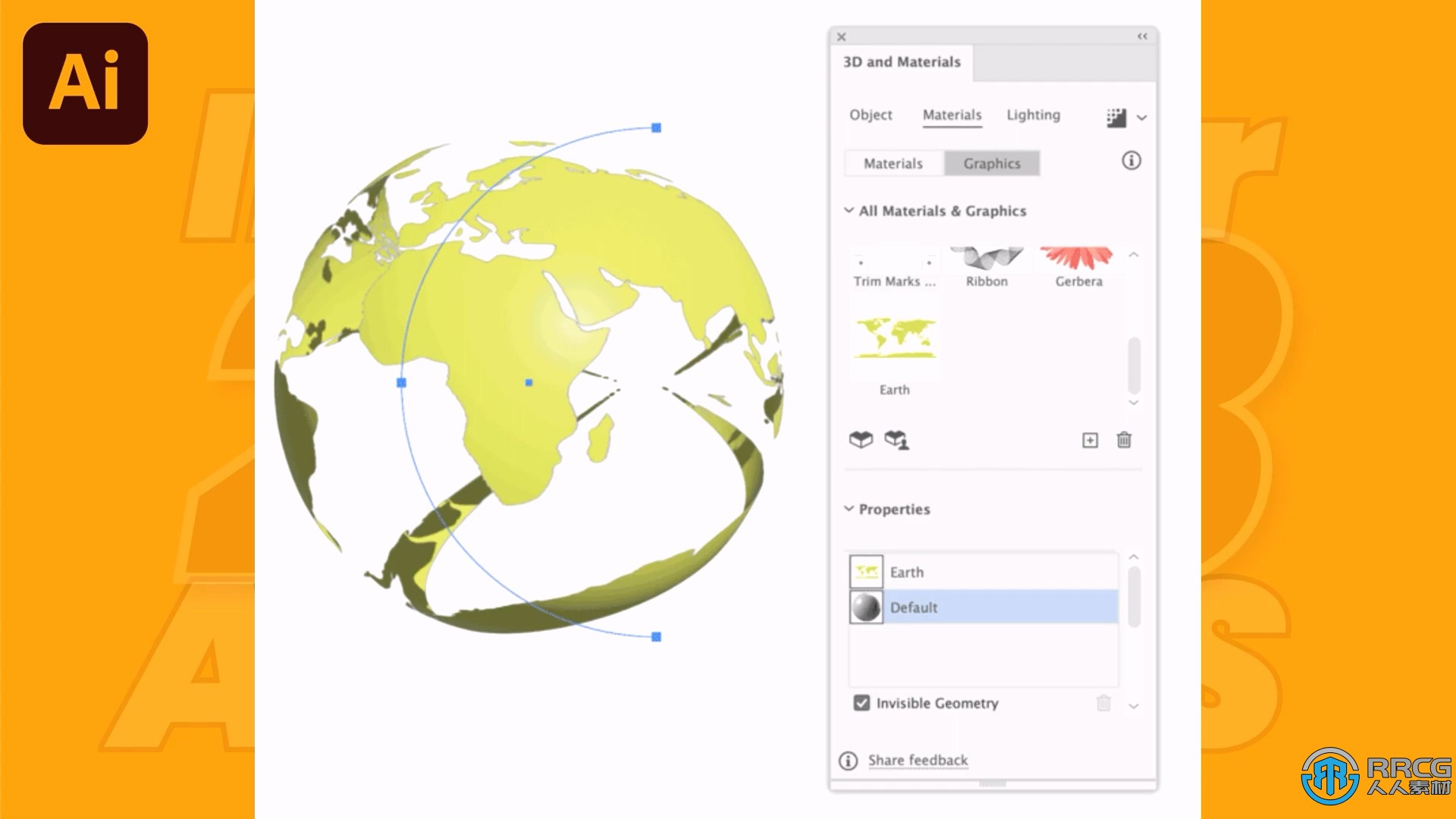Select Earth in the Properties list

click(x=984, y=571)
